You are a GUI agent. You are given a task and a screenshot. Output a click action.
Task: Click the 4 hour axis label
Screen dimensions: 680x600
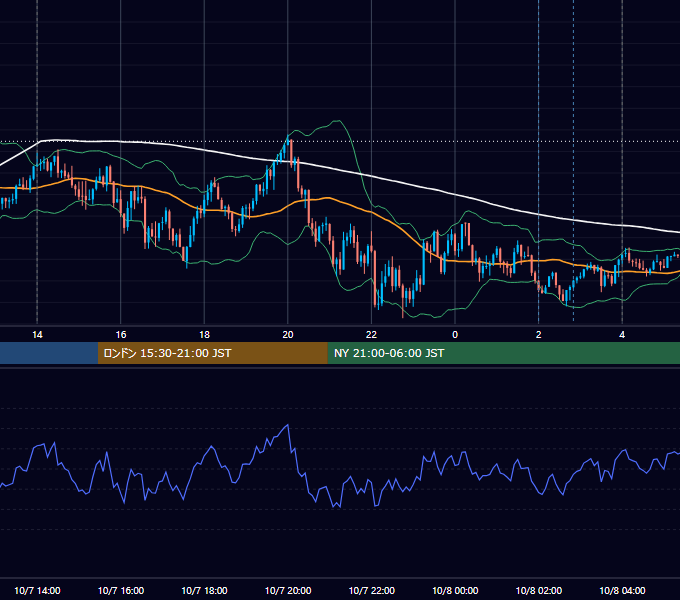622,335
